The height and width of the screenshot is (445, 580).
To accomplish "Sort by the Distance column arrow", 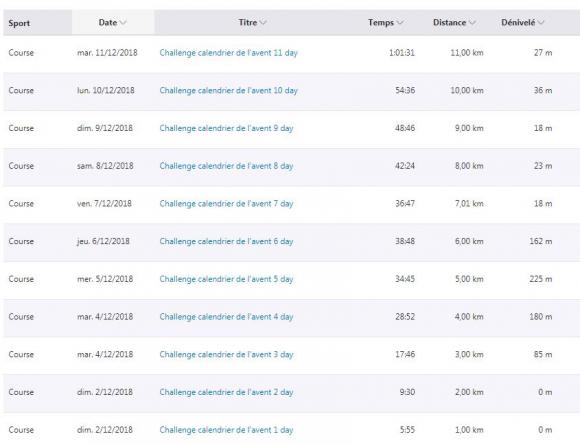I will [x=472, y=23].
